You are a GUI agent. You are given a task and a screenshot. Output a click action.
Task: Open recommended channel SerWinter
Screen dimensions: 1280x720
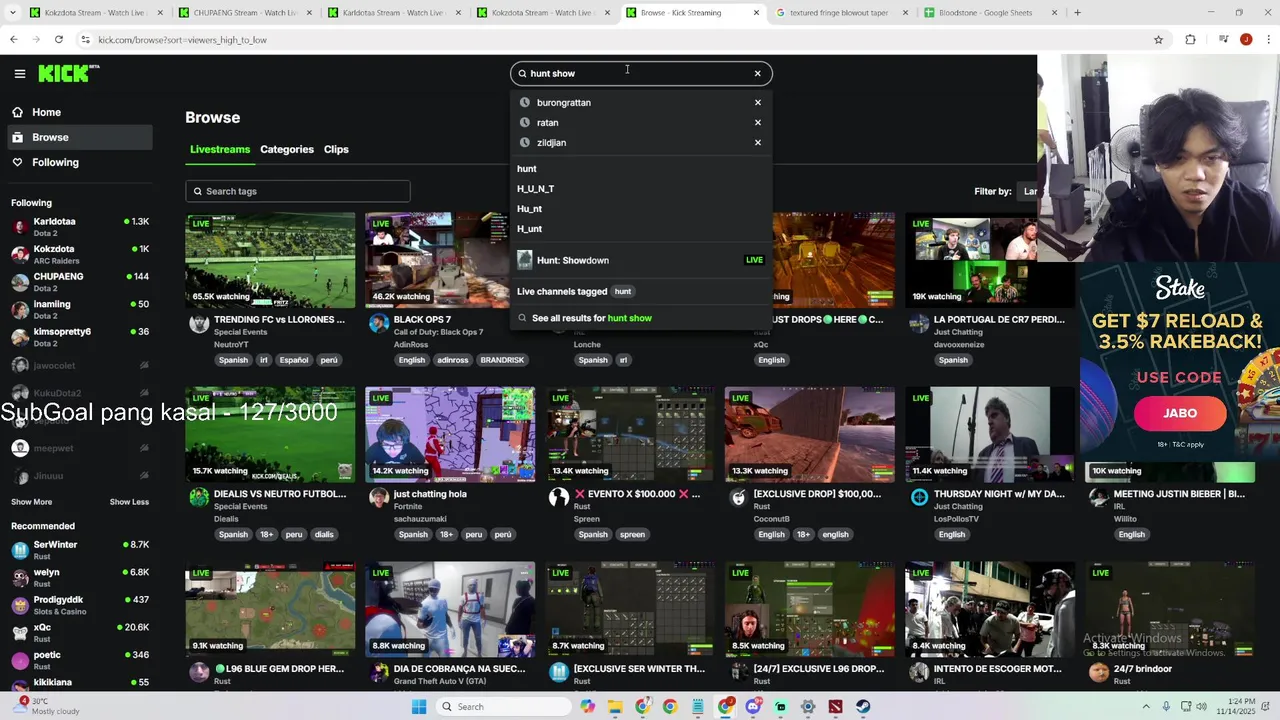[x=80, y=549]
